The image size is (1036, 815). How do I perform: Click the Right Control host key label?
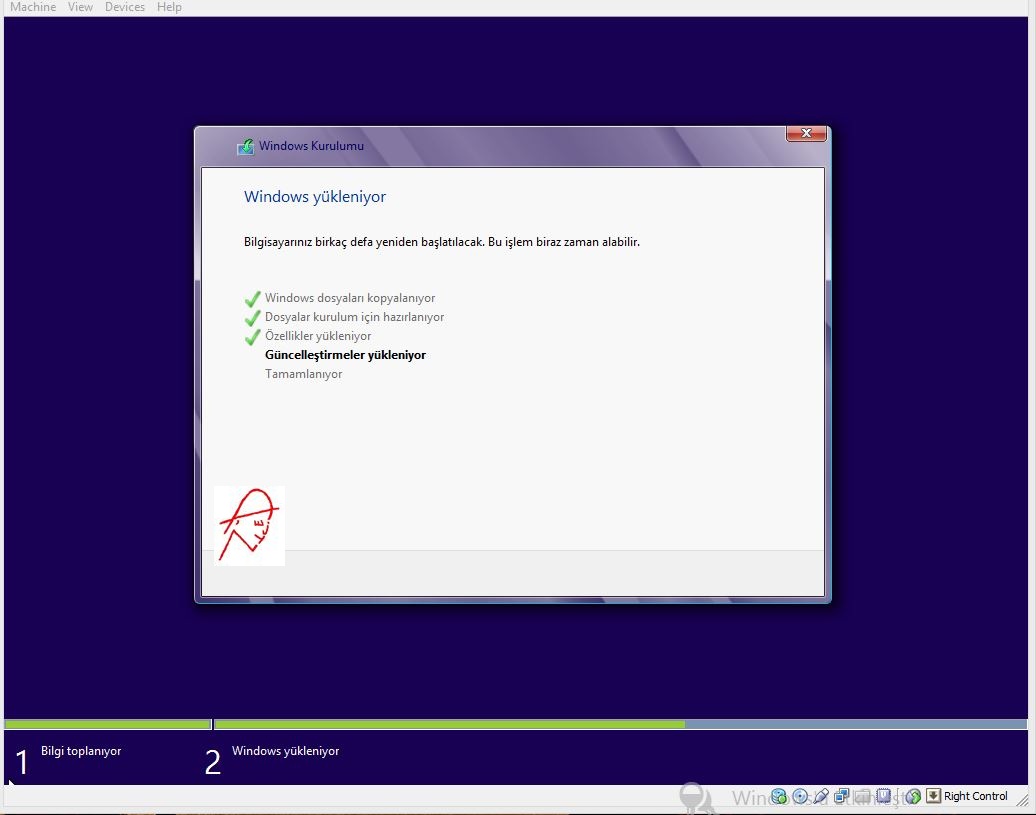(975, 796)
